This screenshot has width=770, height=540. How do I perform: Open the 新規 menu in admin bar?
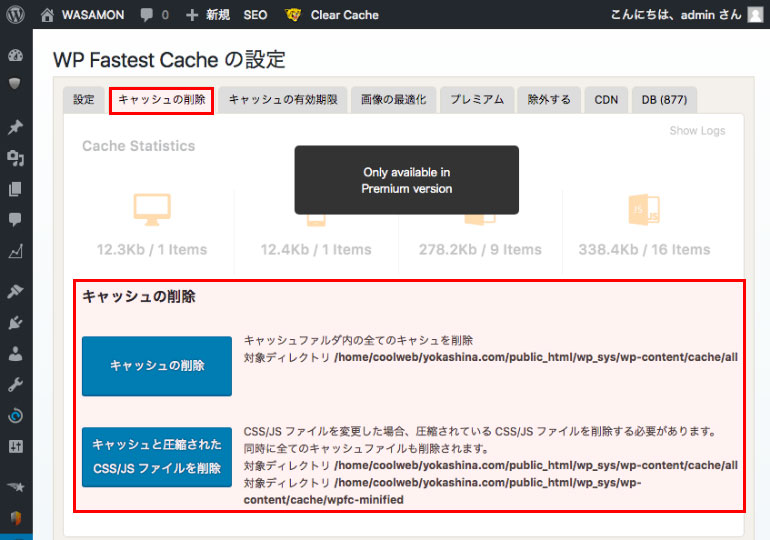click(x=218, y=15)
